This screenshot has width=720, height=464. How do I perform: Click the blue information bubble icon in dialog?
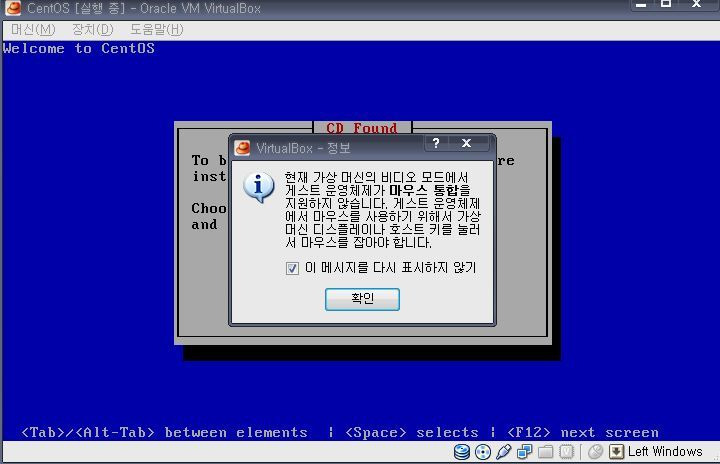coord(259,187)
